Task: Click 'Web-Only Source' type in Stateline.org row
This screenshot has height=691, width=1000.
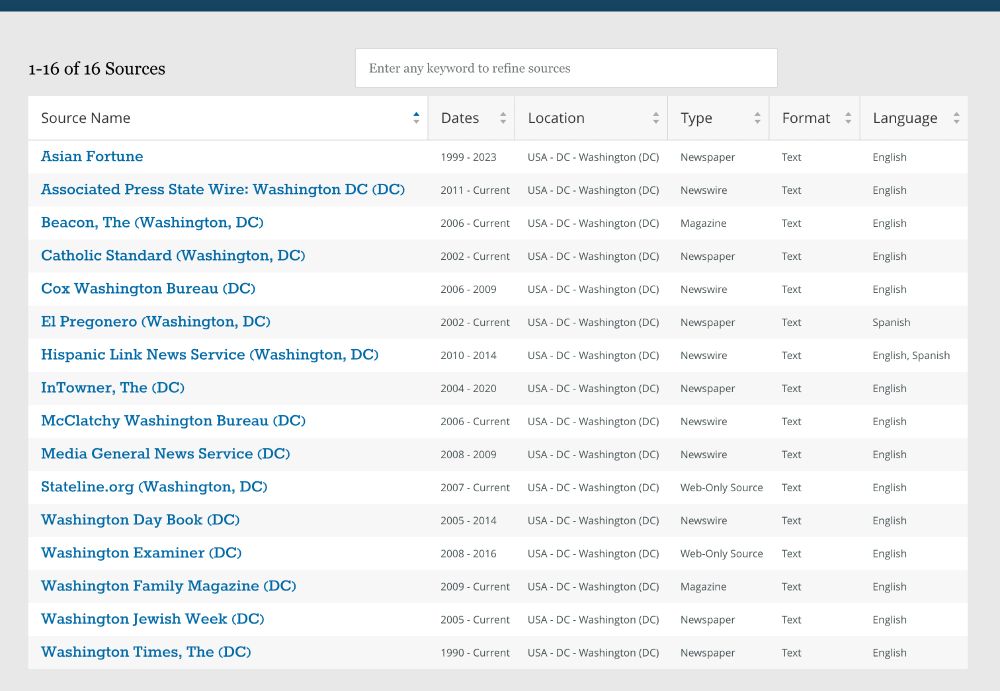Action: coord(721,487)
